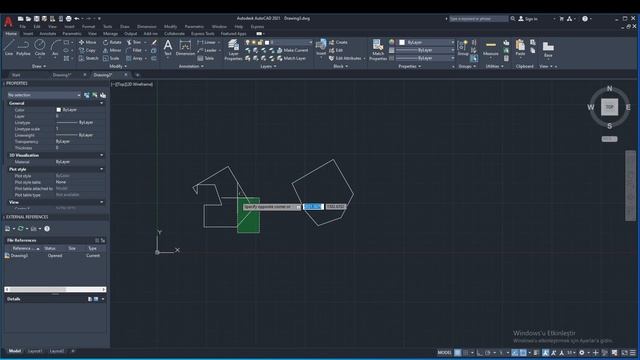Collapse the General properties section
Viewport: 640px width, 360px height.
point(102,103)
